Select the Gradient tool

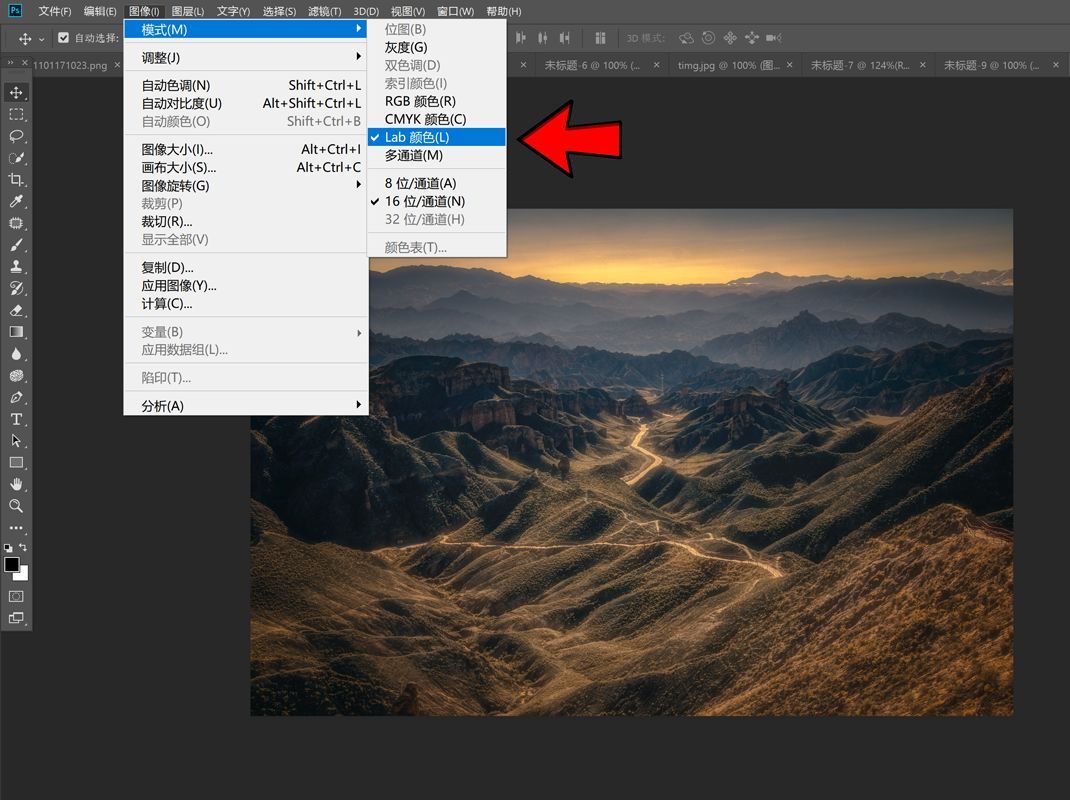coord(15,332)
